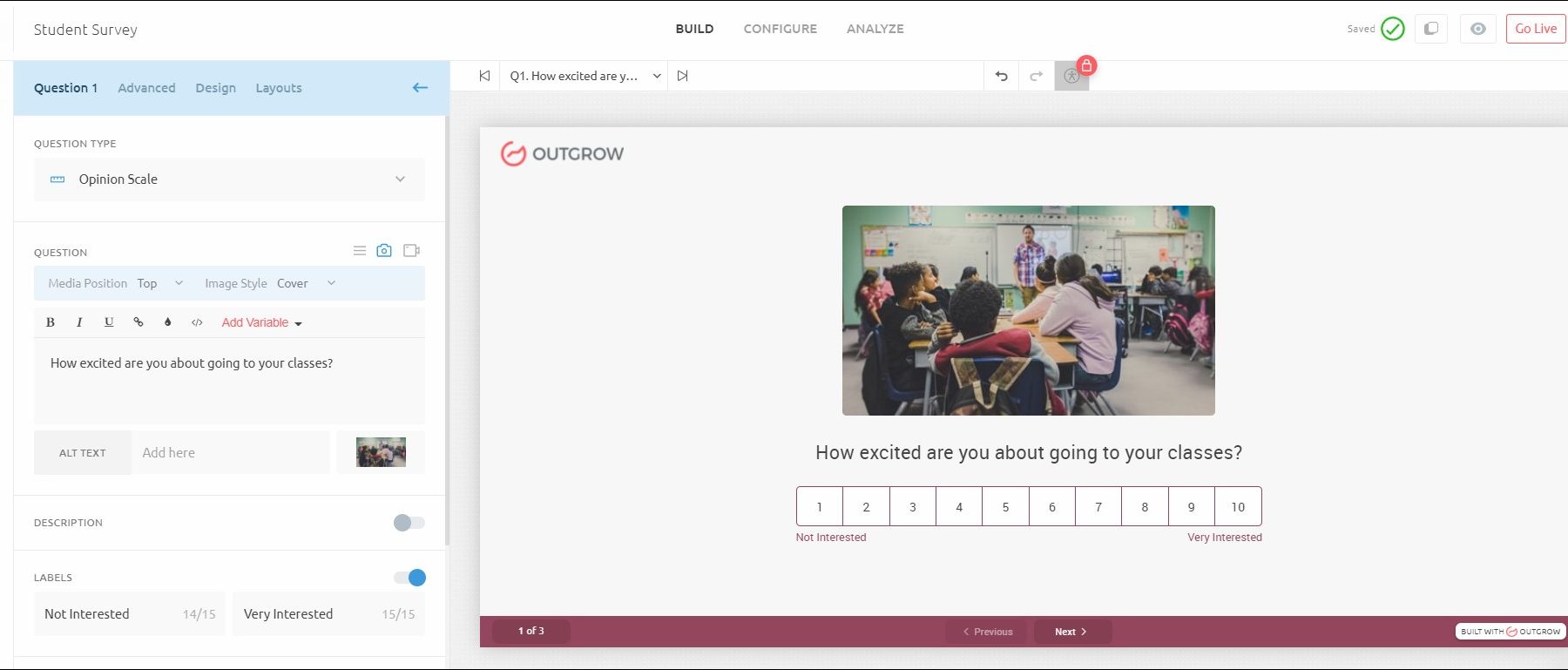The width and height of the screenshot is (1568, 670).
Task: Click the Next button in survey
Action: 1071,632
